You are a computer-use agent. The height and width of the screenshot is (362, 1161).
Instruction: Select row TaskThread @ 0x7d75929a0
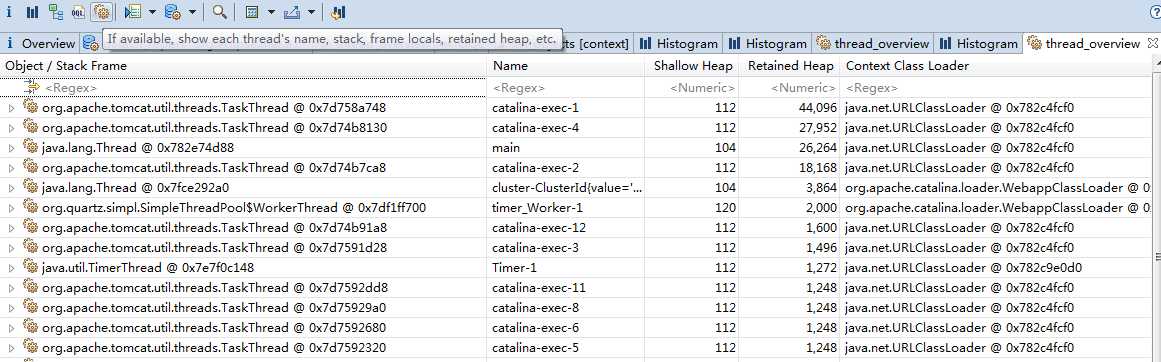click(x=214, y=307)
